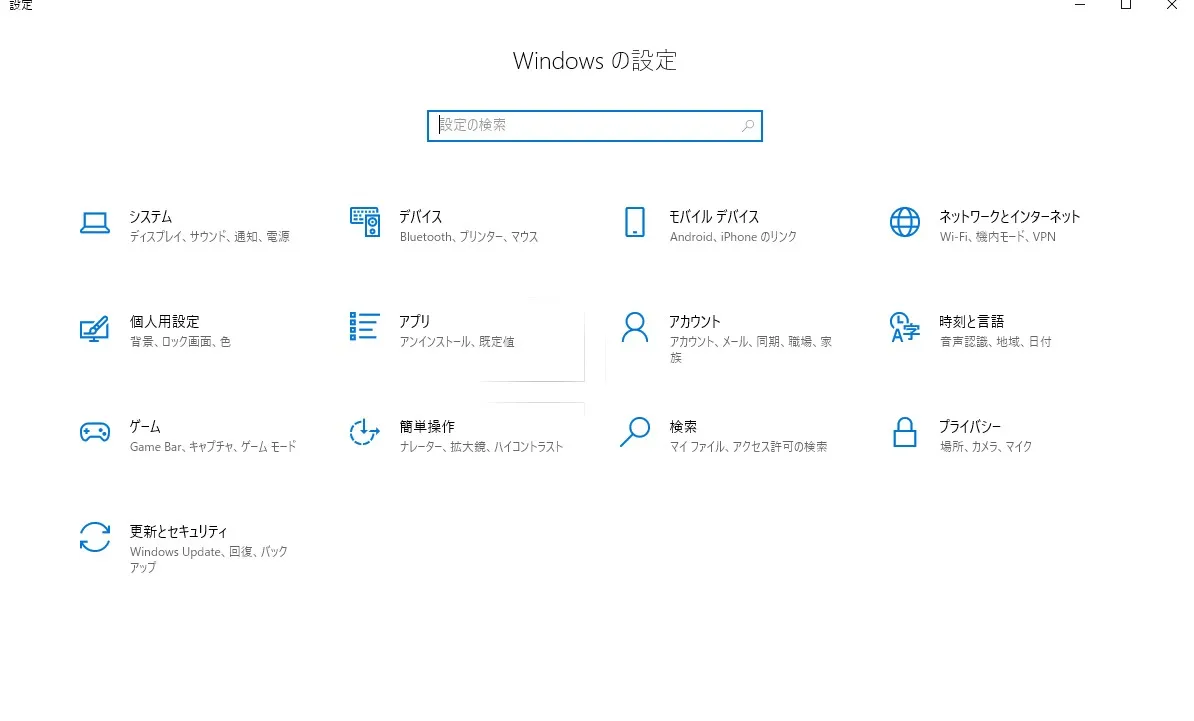Image resolution: width=1194 pixels, height=721 pixels.
Task: Open the ゲーム heading
Action: point(145,427)
